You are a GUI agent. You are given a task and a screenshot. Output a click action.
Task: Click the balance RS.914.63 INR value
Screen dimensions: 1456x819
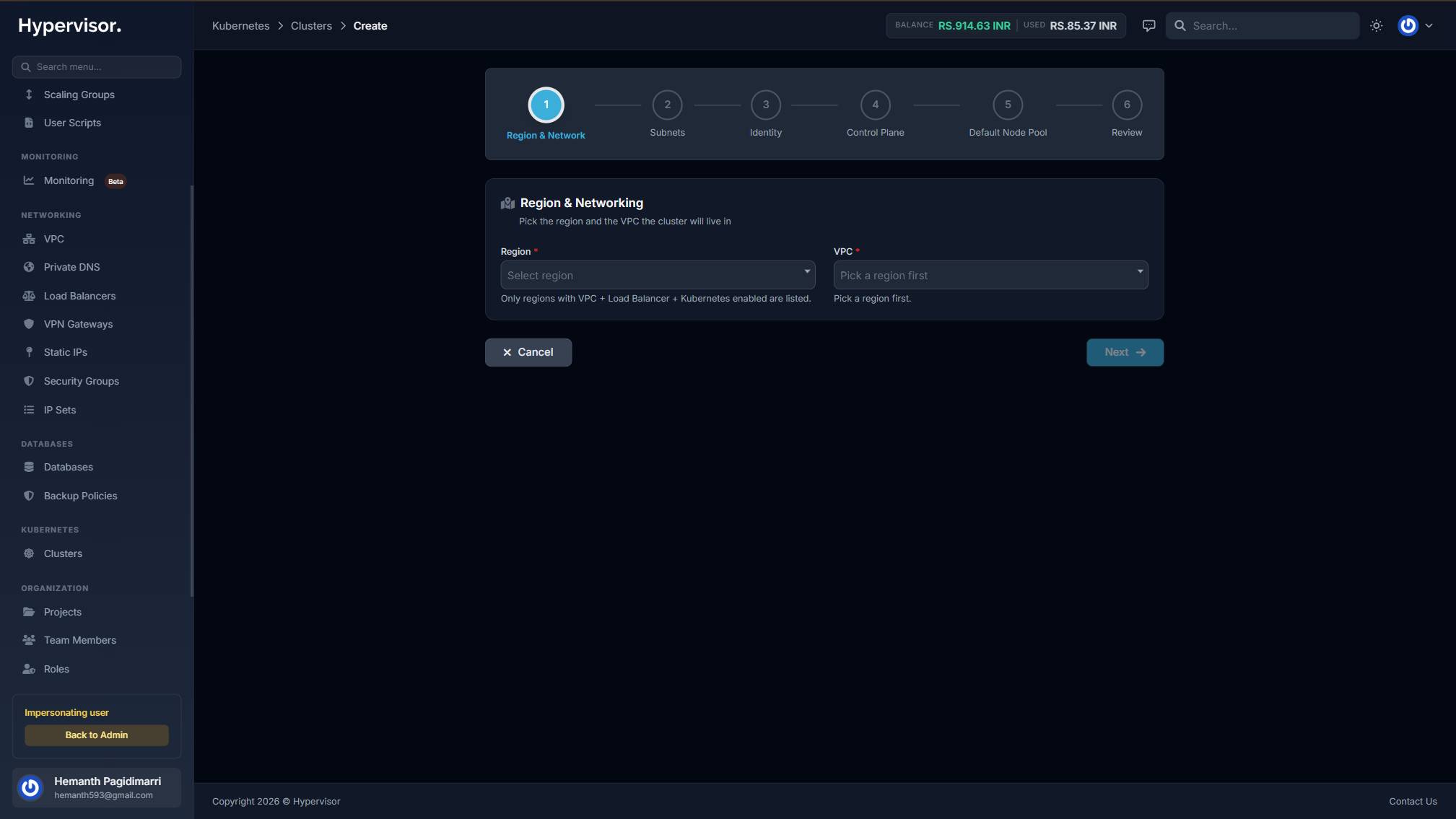tap(974, 26)
